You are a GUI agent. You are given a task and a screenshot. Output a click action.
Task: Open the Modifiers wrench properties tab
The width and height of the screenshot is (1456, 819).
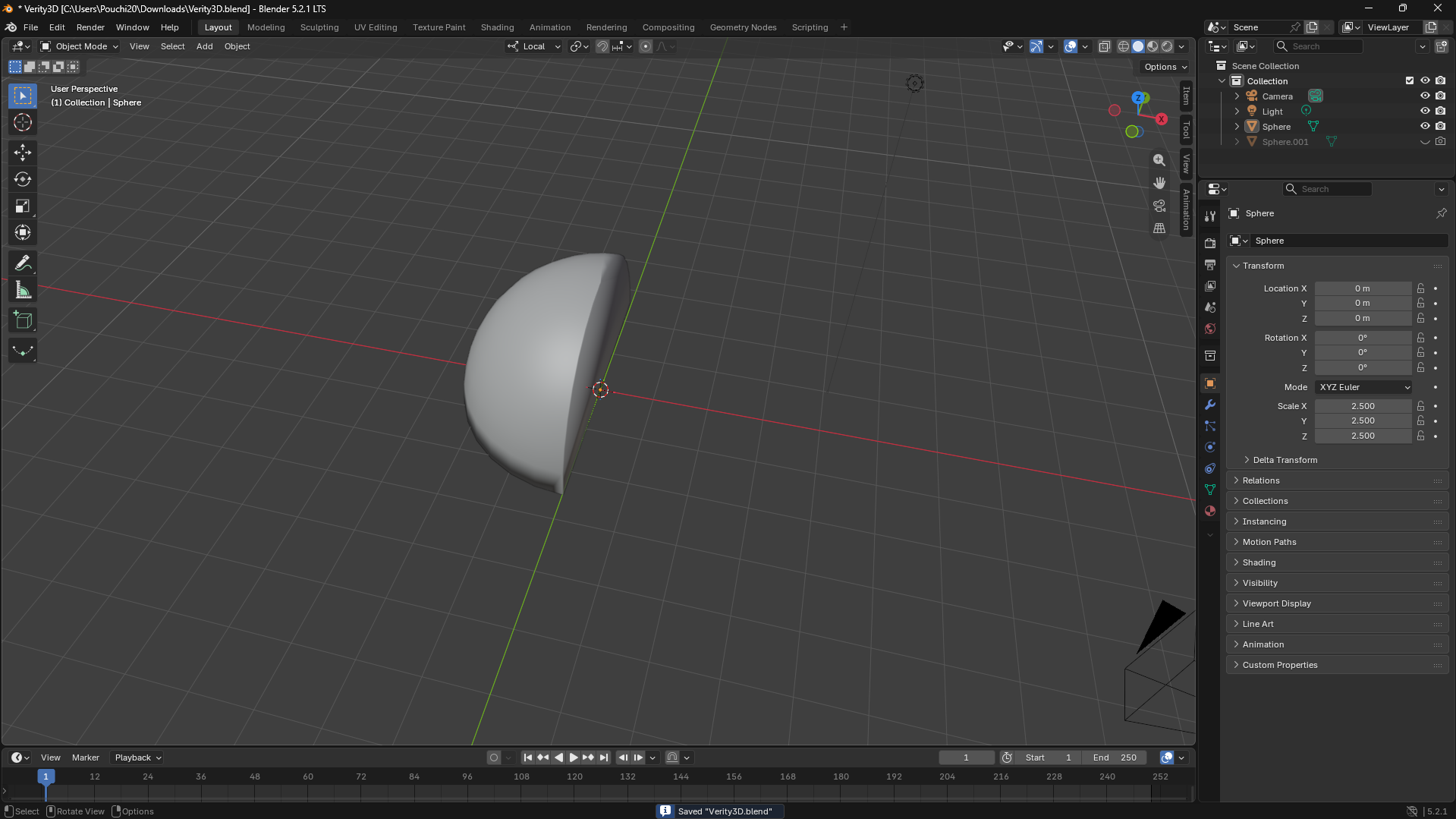(1210, 405)
